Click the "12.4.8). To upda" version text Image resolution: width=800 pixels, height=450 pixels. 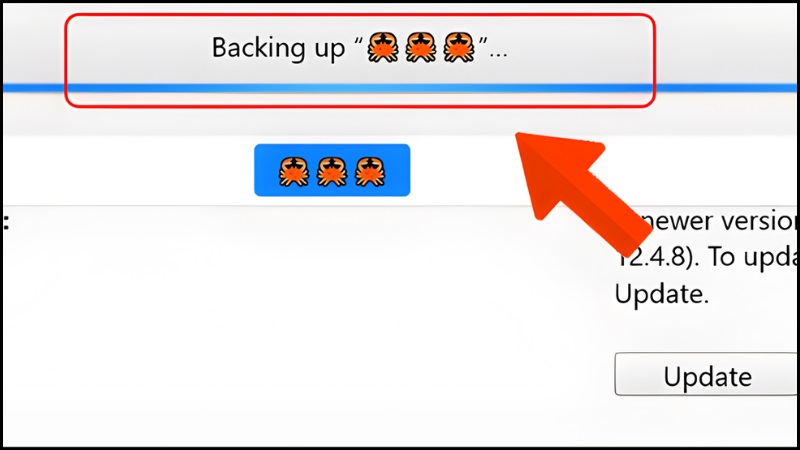click(x=707, y=257)
